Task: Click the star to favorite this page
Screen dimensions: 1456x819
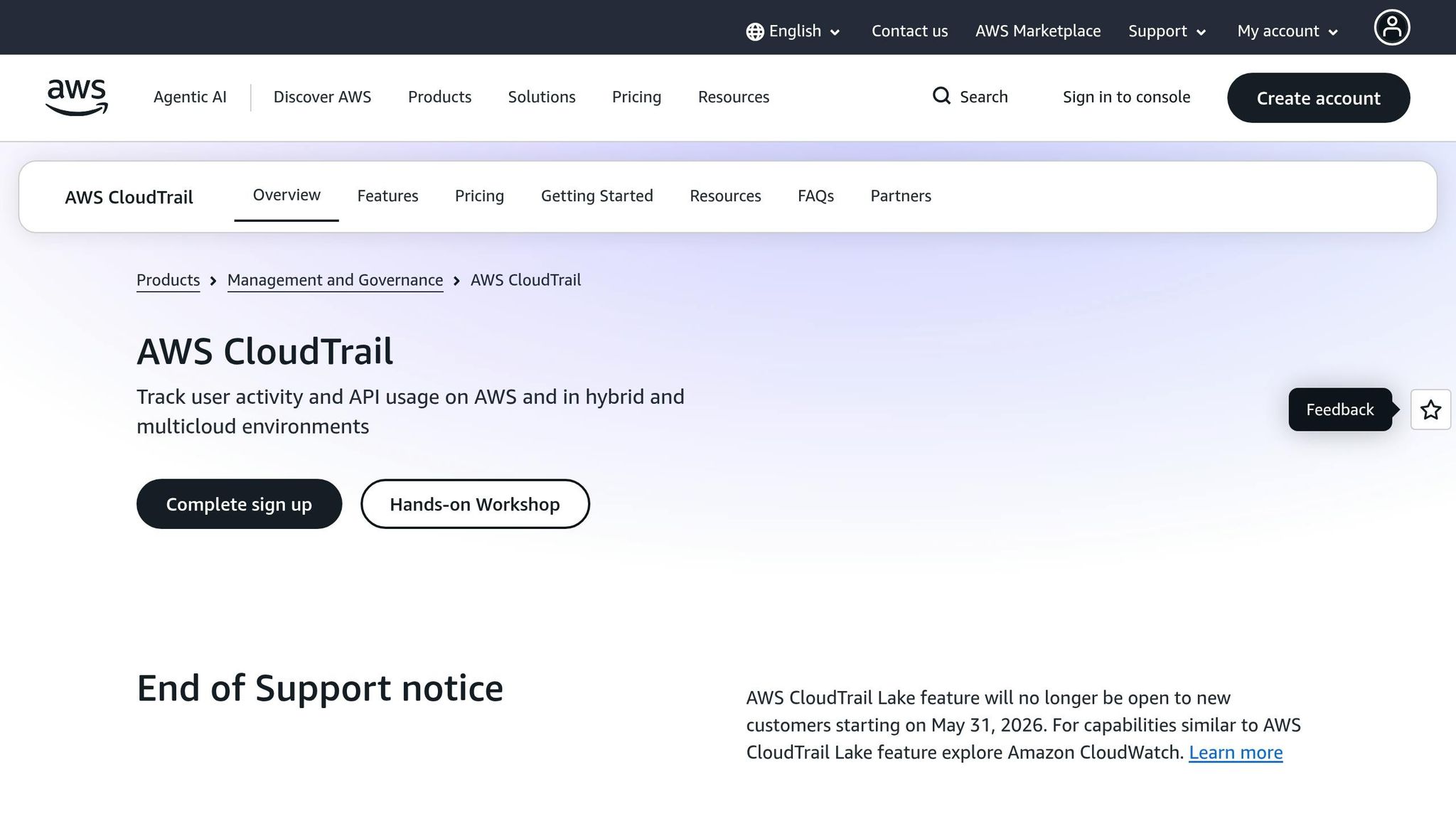Action: [1430, 409]
